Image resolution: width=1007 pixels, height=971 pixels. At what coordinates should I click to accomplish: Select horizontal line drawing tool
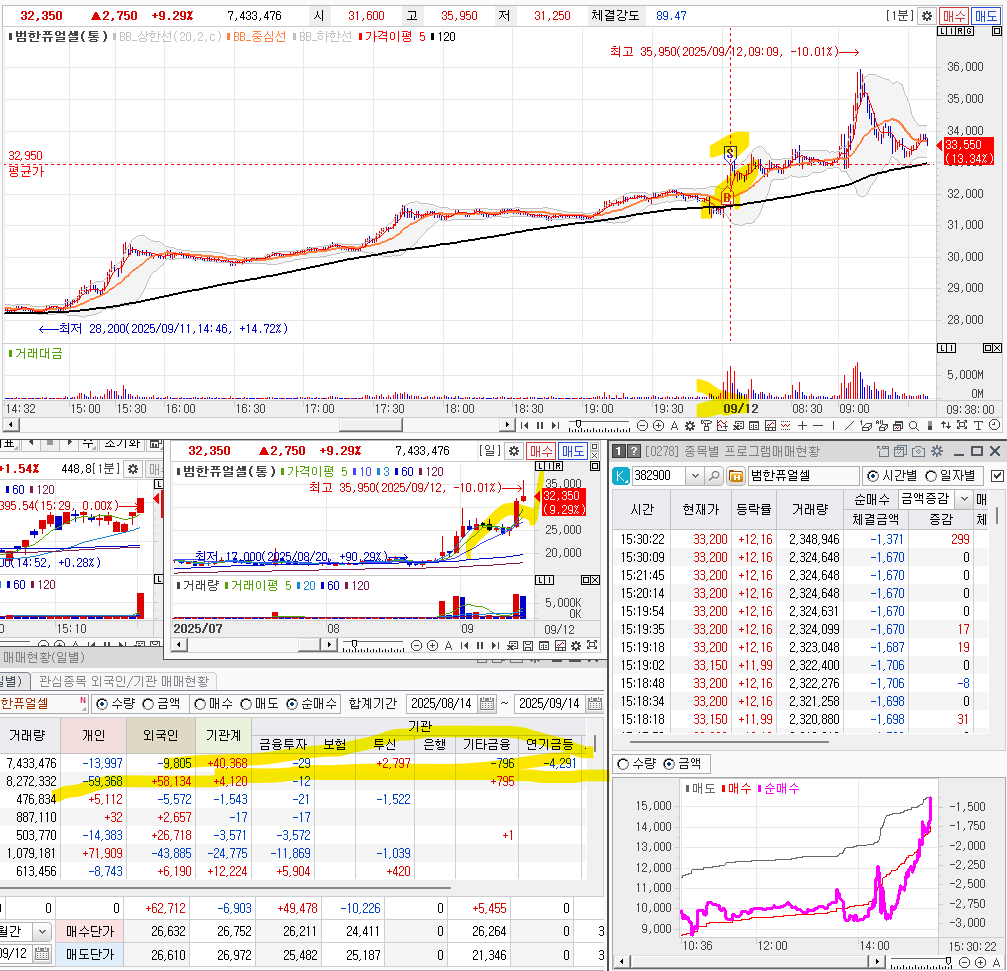(x=818, y=425)
